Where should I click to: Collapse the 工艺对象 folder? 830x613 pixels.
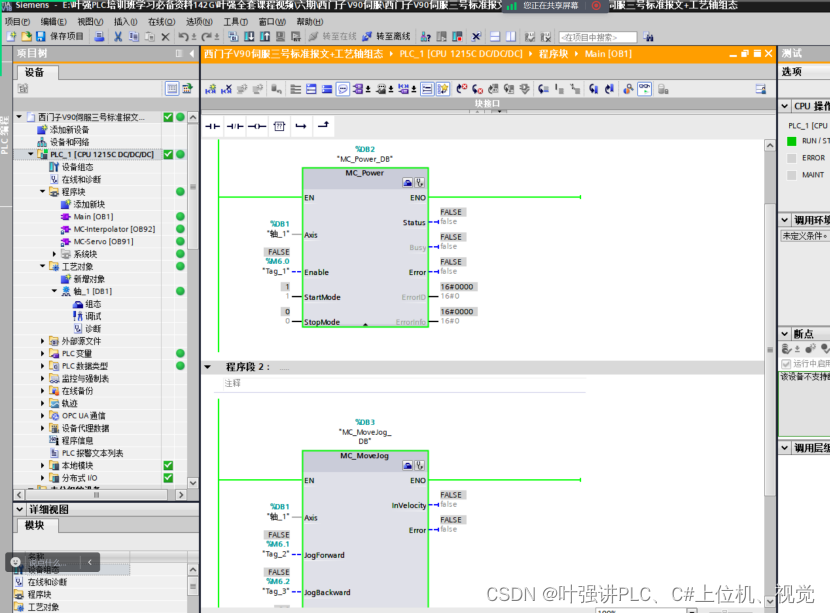pos(42,266)
